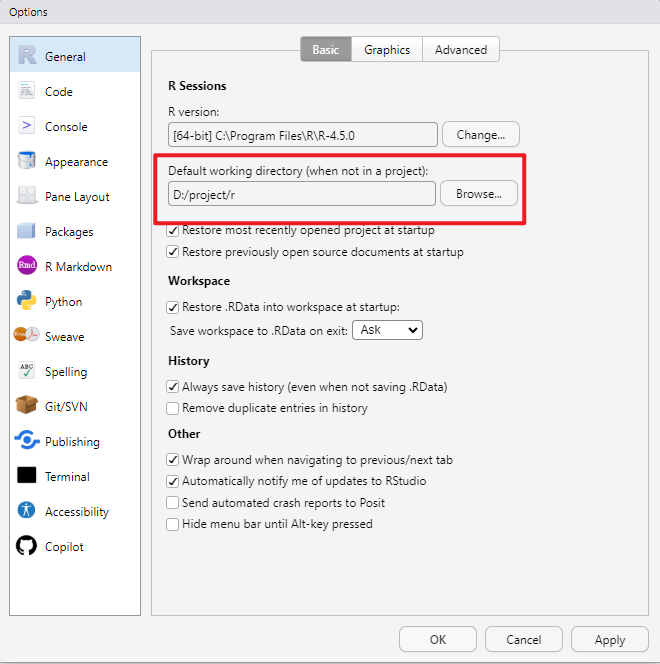
Task: Open the R Markdown options icon
Action: 27,267
